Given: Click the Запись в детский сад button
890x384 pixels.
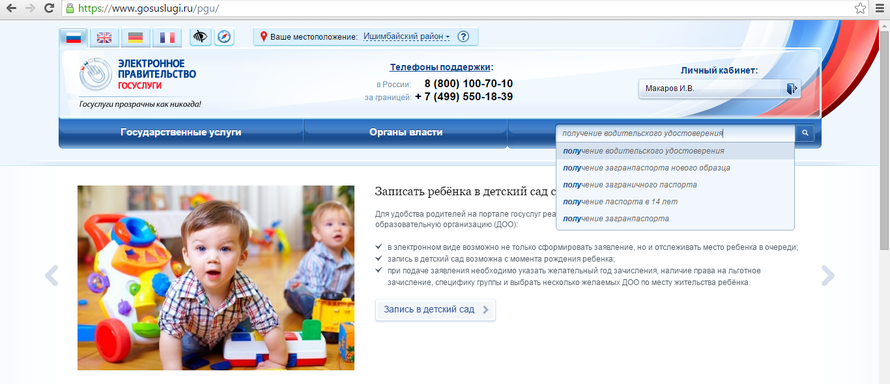Looking at the screenshot, I should pos(435,310).
